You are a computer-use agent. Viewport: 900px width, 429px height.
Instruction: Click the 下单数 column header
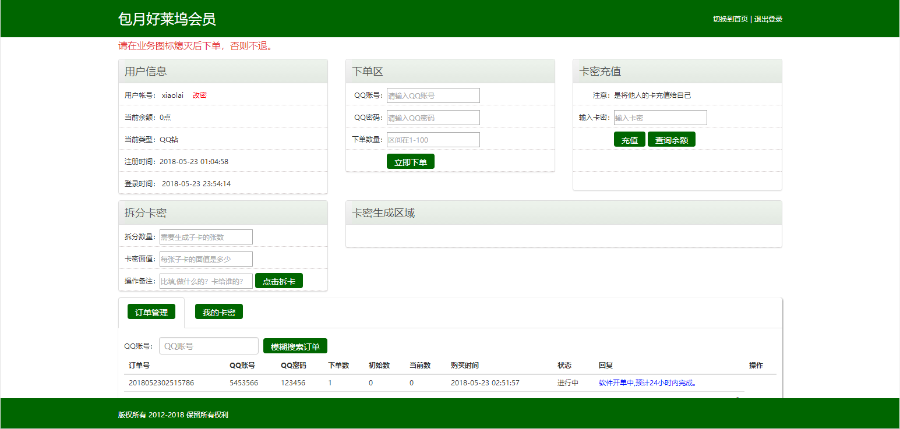339,365
